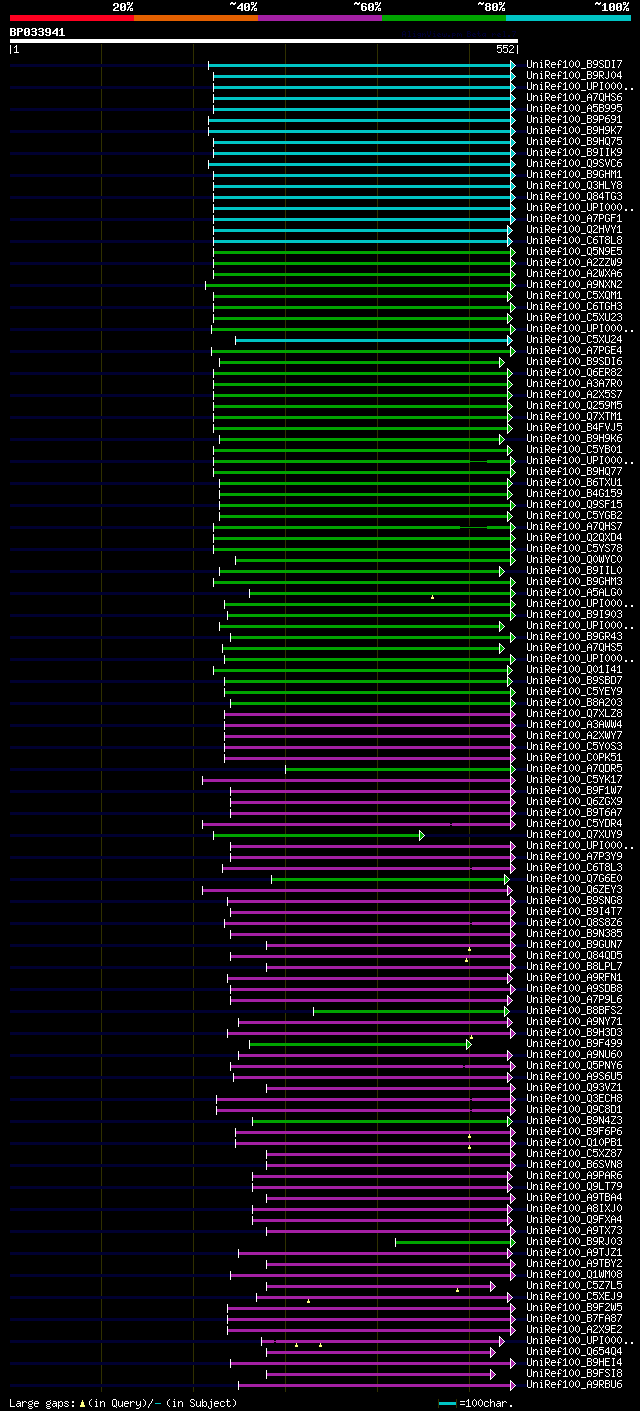Open hit UniRef100_B9N4Z3
The height and width of the screenshot is (1411, 640).
(x=574, y=1120)
